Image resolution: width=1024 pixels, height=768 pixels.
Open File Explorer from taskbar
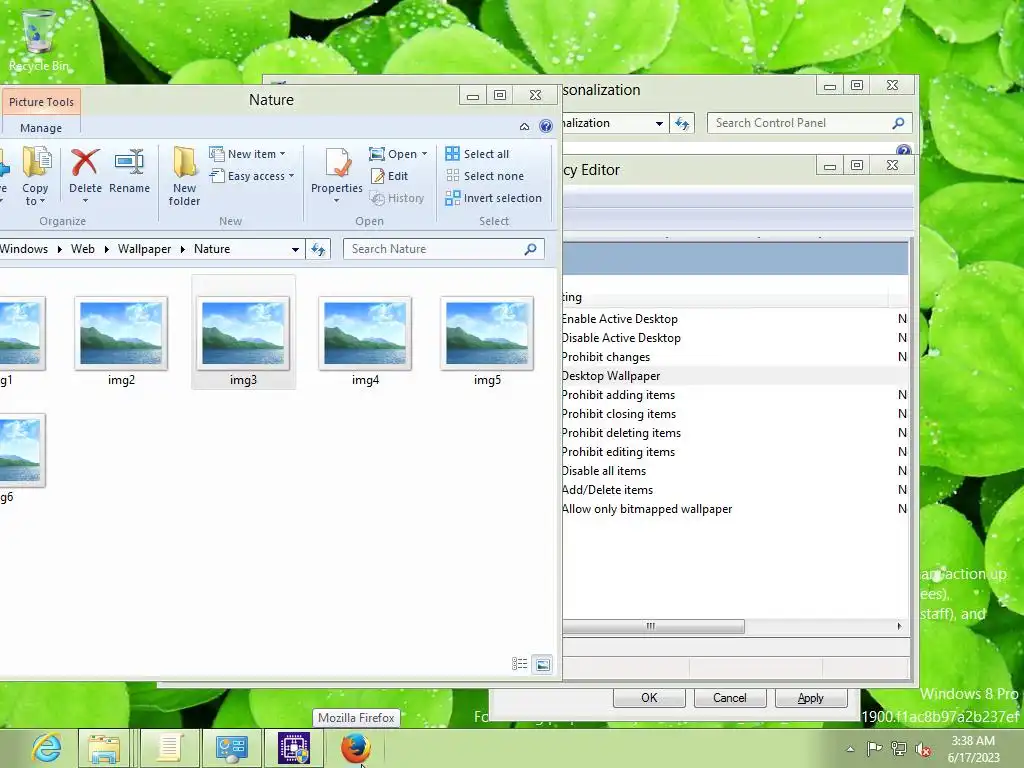pos(104,748)
